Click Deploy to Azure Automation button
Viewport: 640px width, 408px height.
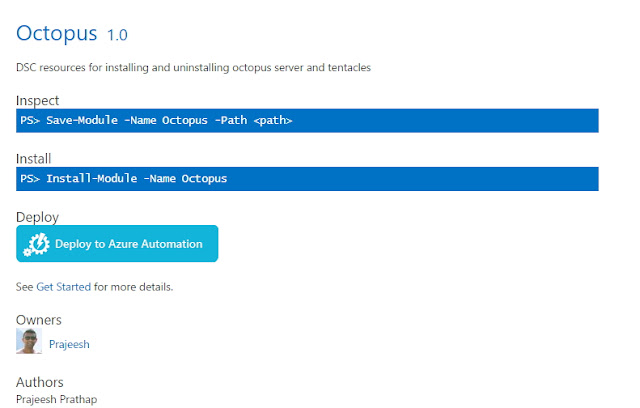(117, 244)
